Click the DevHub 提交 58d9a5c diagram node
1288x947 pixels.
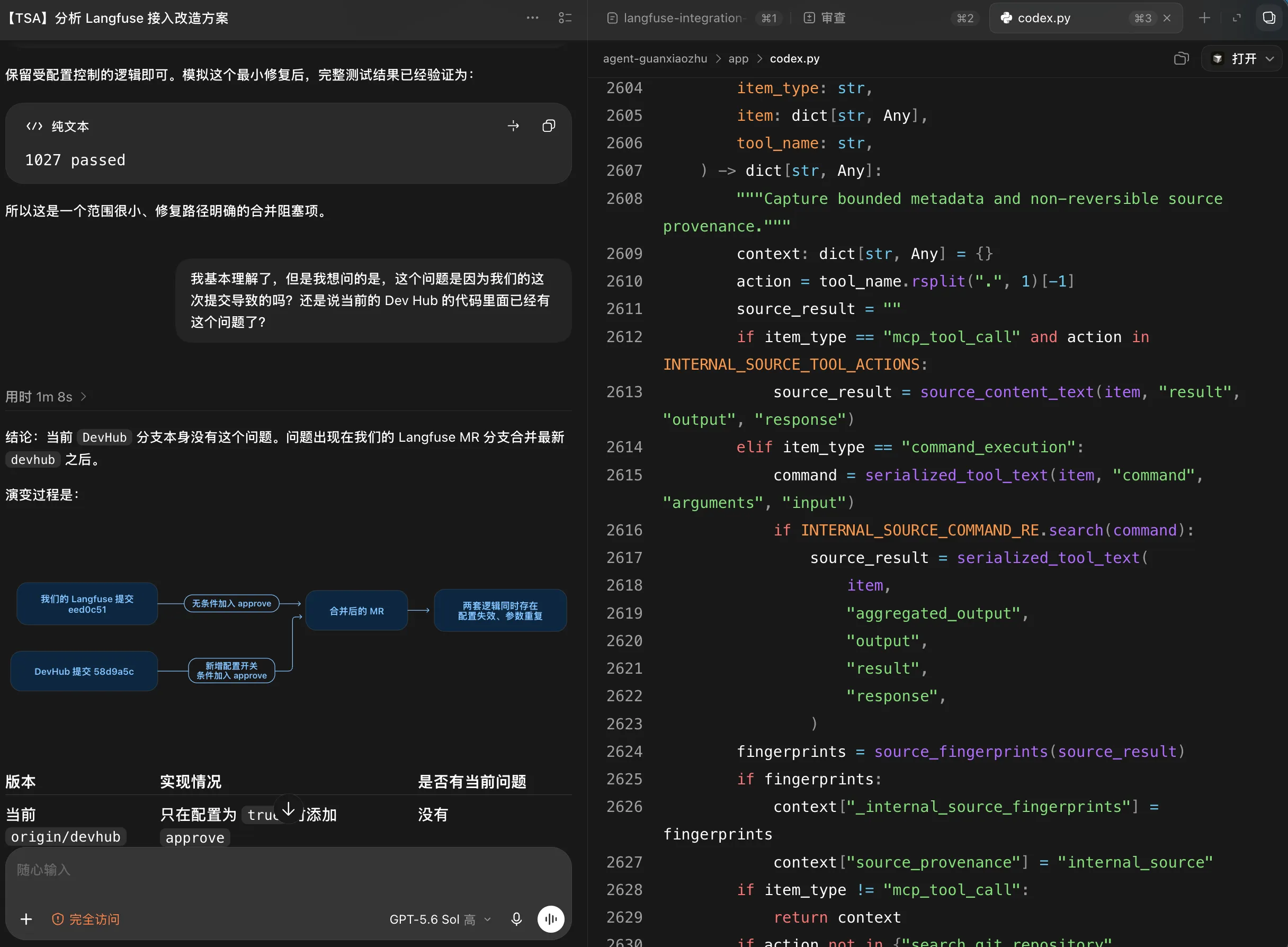84,671
